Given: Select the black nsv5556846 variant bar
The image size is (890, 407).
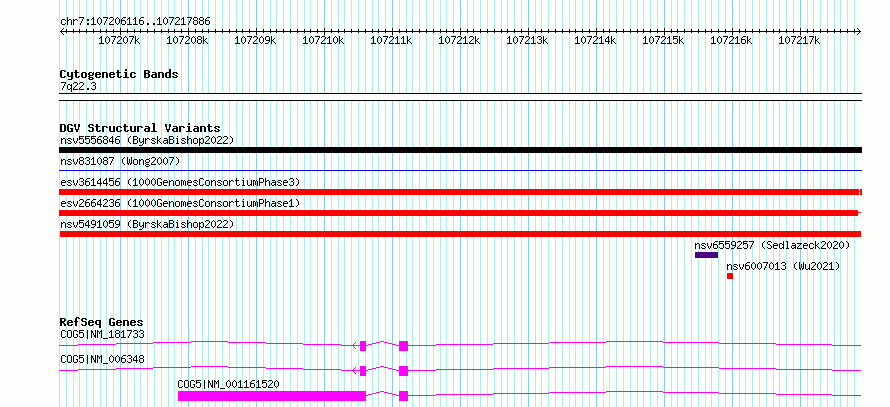Looking at the screenshot, I should (x=460, y=150).
